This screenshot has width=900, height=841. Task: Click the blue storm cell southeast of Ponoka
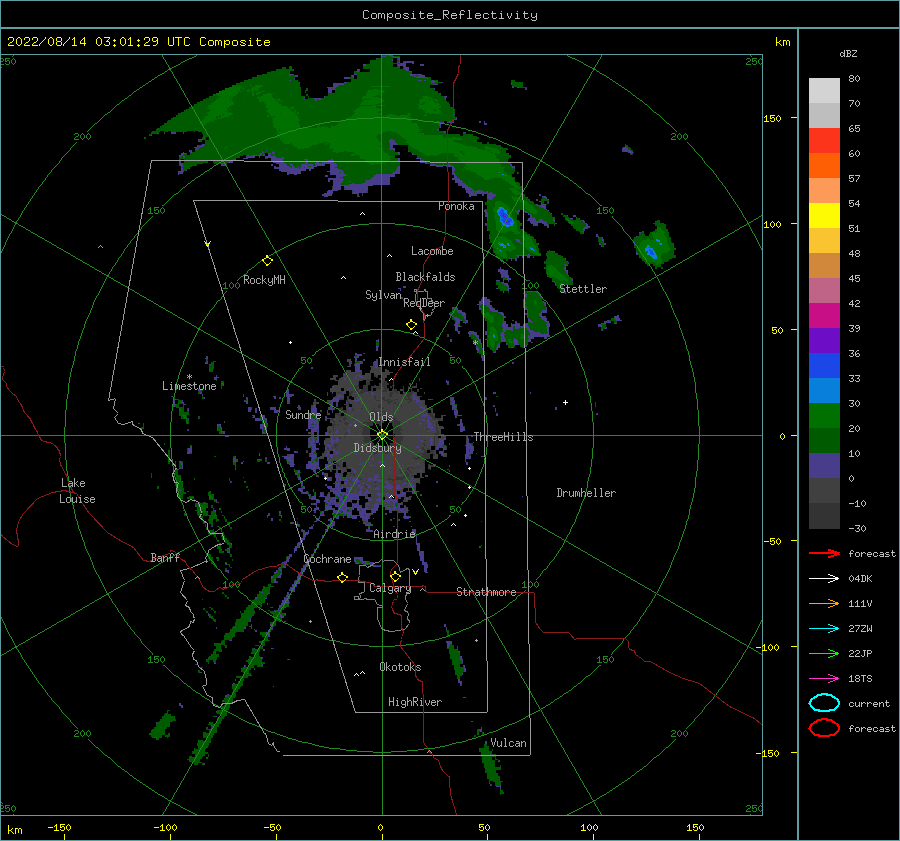click(505, 217)
